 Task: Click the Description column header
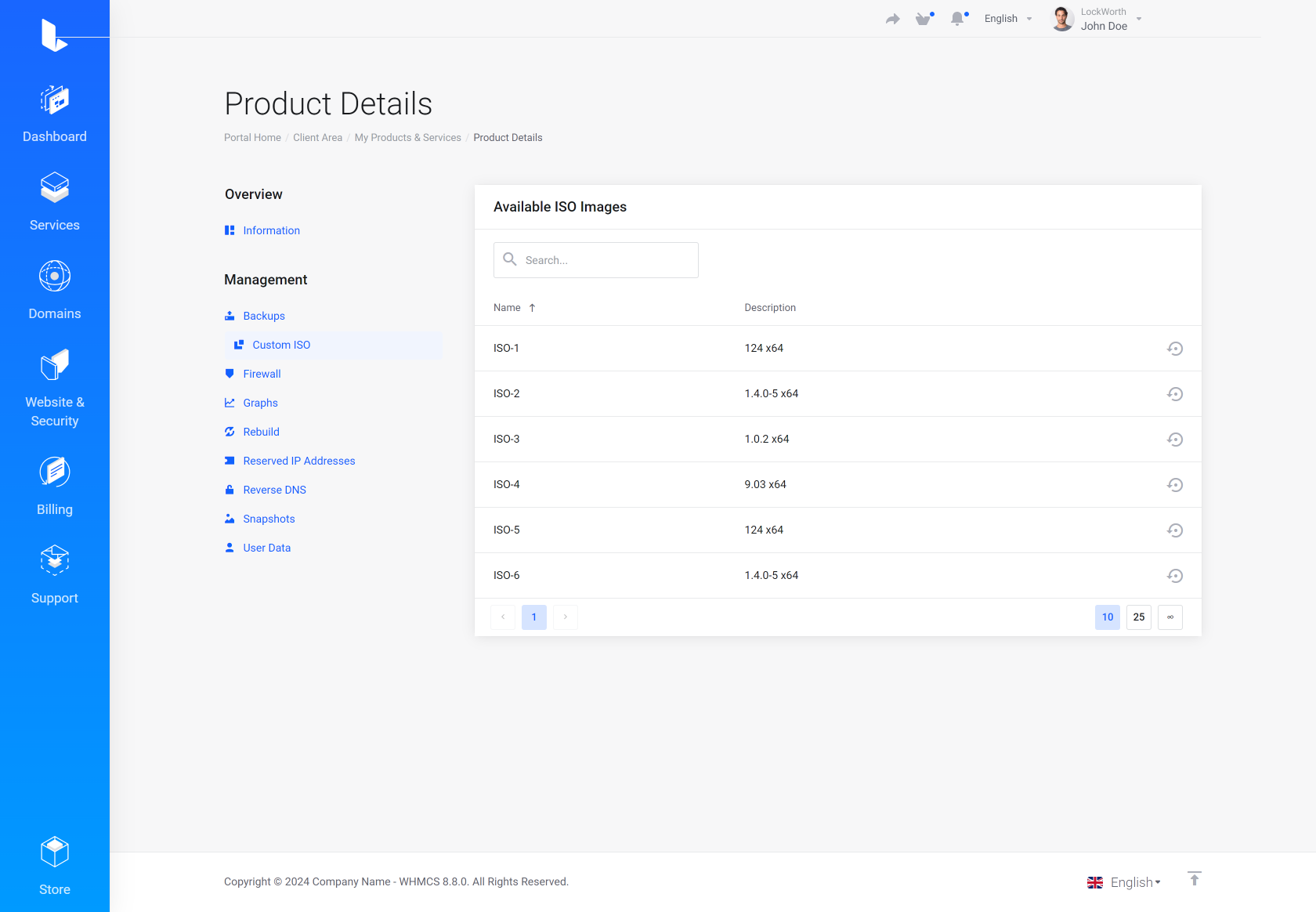point(770,308)
